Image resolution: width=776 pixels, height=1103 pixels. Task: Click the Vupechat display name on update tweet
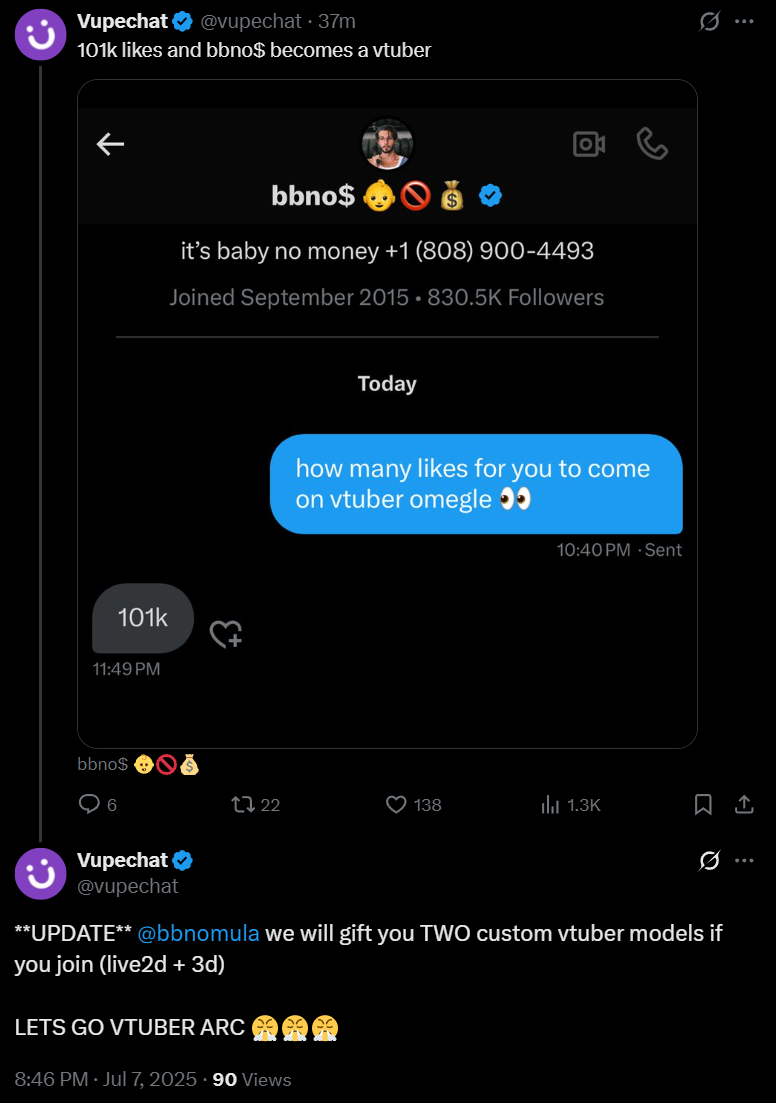[122, 860]
